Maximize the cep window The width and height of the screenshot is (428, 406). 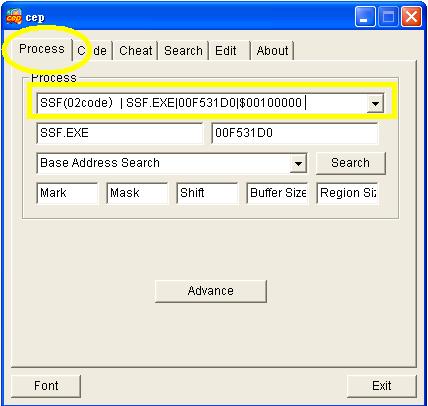[x=388, y=17]
